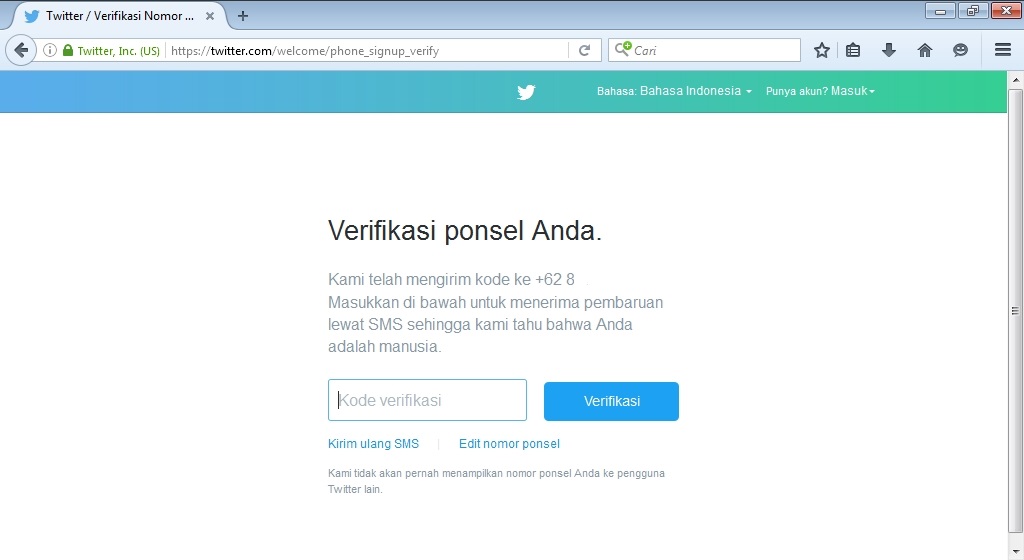Click the Twitter favicon on the tab
The height and width of the screenshot is (560, 1024).
(x=31, y=16)
